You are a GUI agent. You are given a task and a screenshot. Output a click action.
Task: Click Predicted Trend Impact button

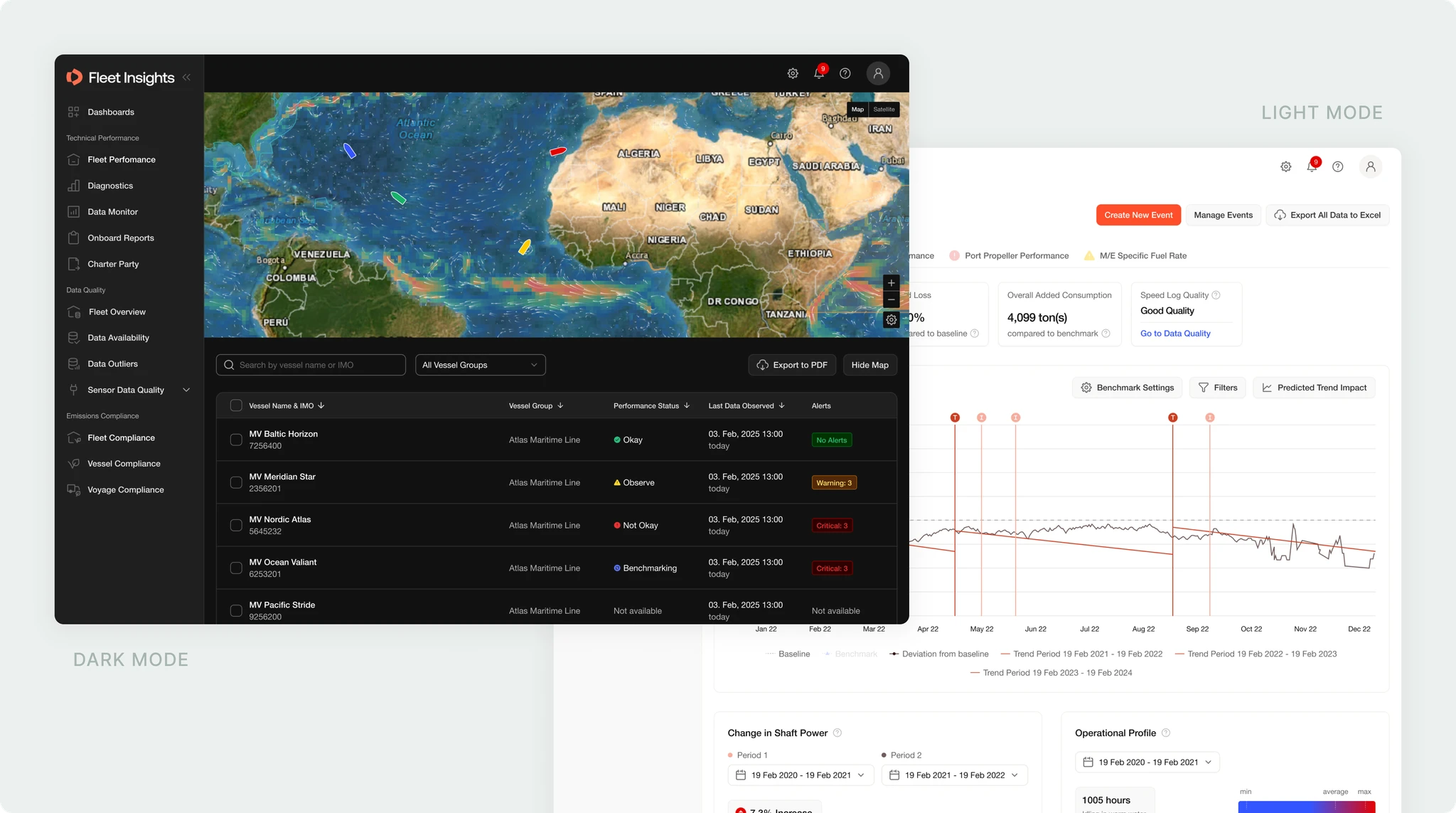coord(1315,388)
